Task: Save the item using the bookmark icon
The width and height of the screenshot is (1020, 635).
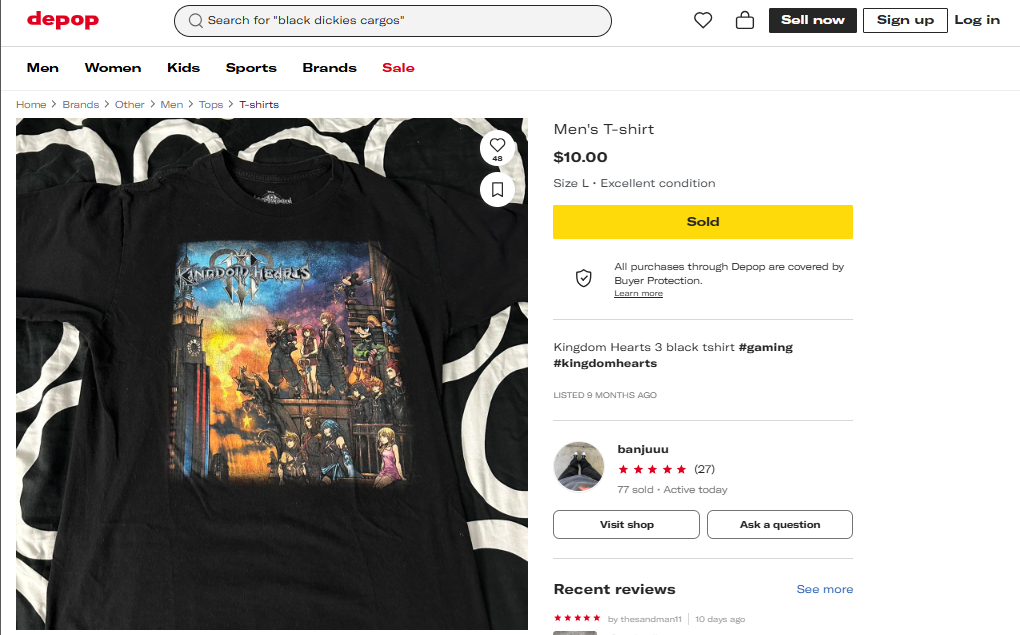Action: coord(497,189)
